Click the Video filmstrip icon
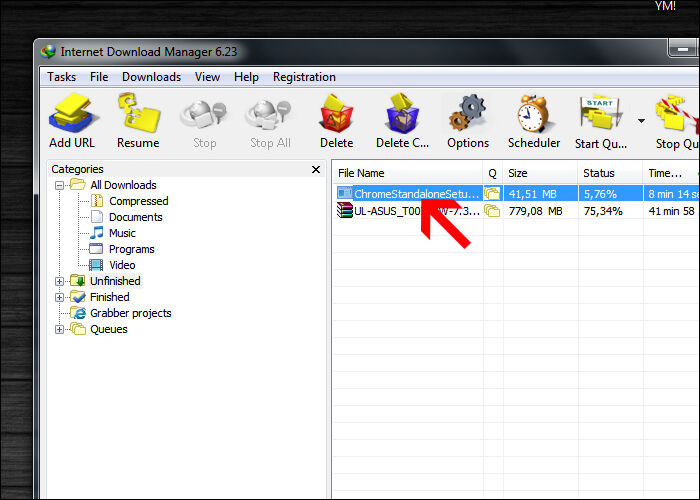 pyautogui.click(x=96, y=265)
